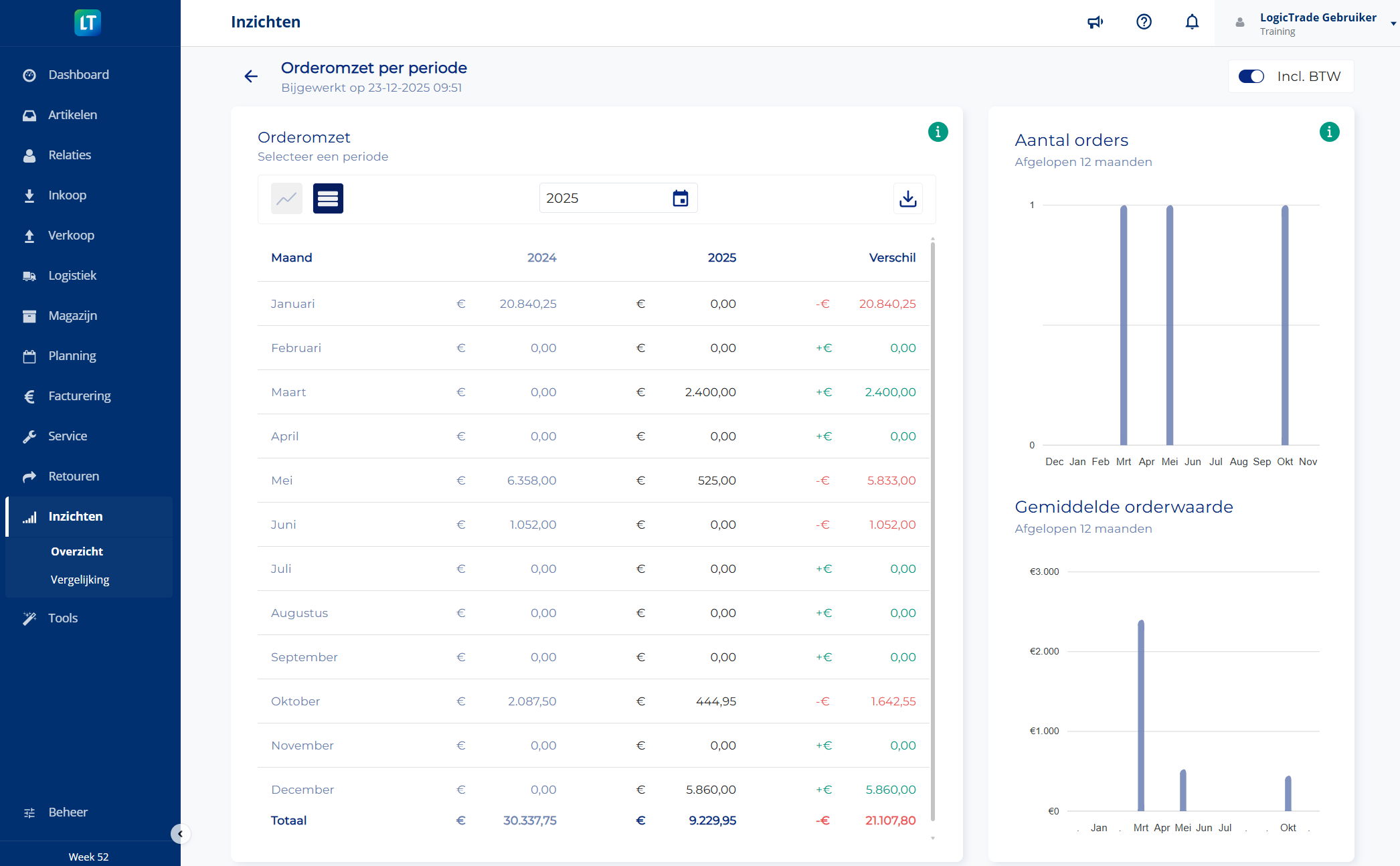This screenshot has height=866, width=1400.
Task: Open the year selection field
Action: pos(602,198)
